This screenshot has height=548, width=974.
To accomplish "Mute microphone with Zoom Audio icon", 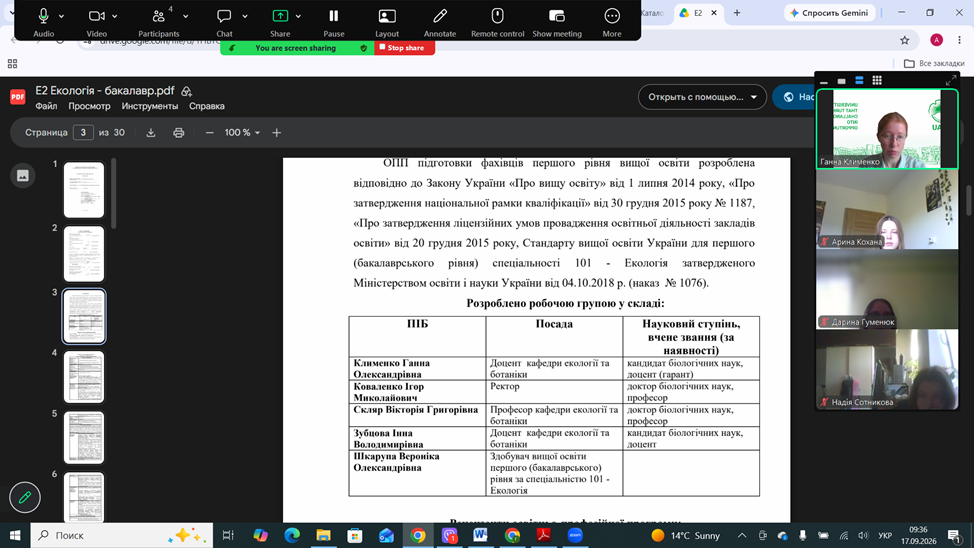I will click(43, 17).
